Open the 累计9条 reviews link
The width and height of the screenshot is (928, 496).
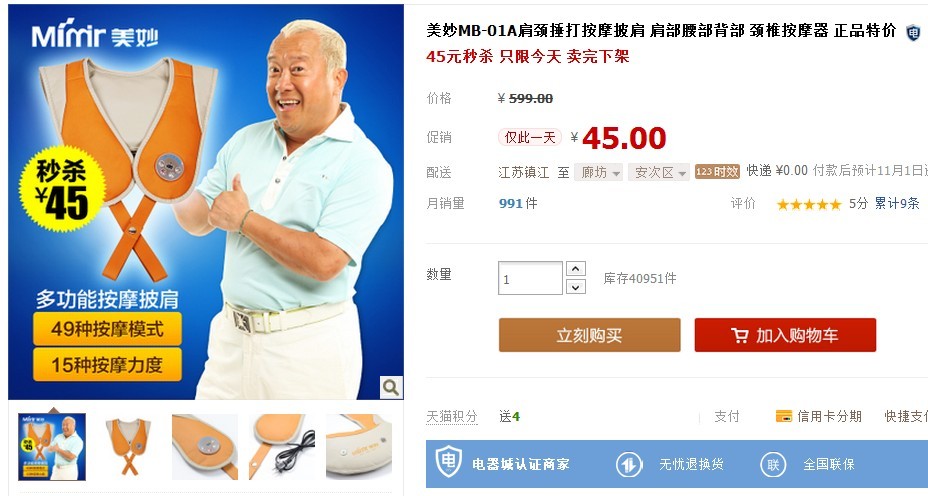(897, 204)
